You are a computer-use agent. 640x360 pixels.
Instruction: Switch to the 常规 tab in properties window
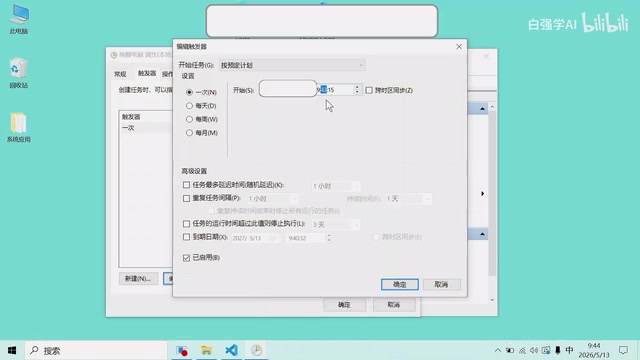pos(120,74)
